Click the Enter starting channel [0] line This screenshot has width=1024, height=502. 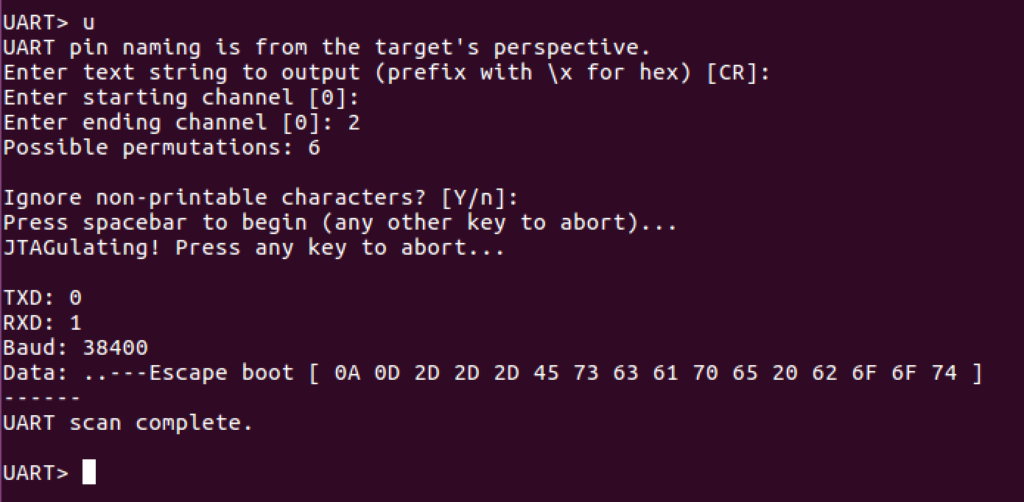(x=182, y=97)
